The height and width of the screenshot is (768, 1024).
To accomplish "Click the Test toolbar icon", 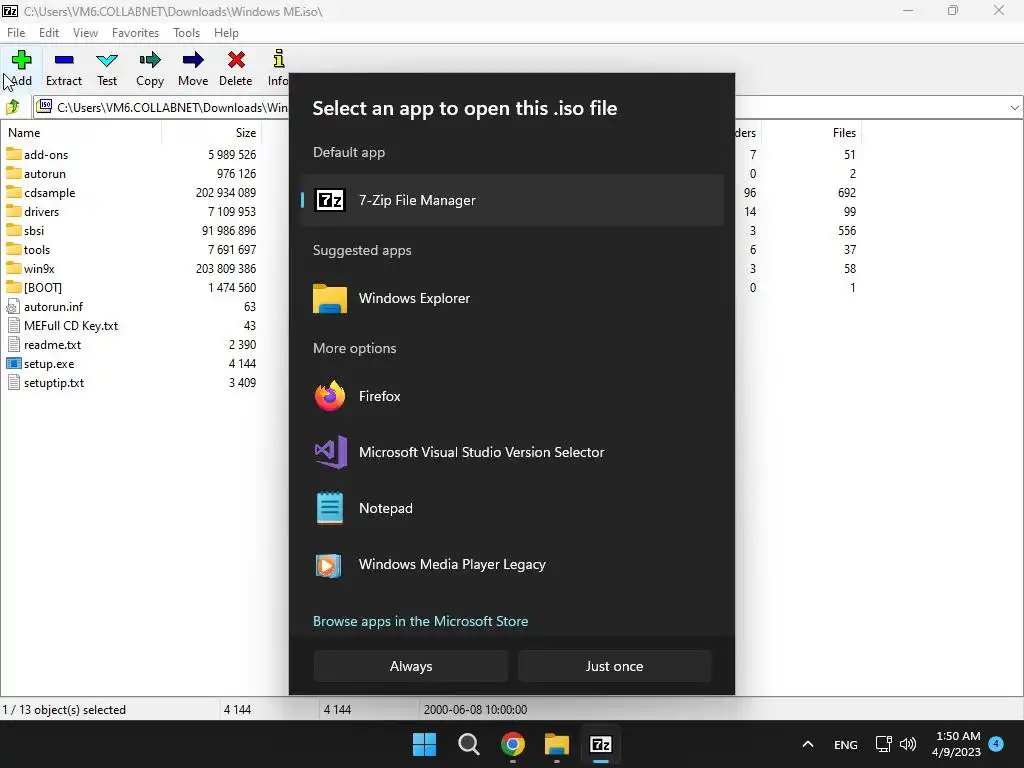I will tap(107, 60).
